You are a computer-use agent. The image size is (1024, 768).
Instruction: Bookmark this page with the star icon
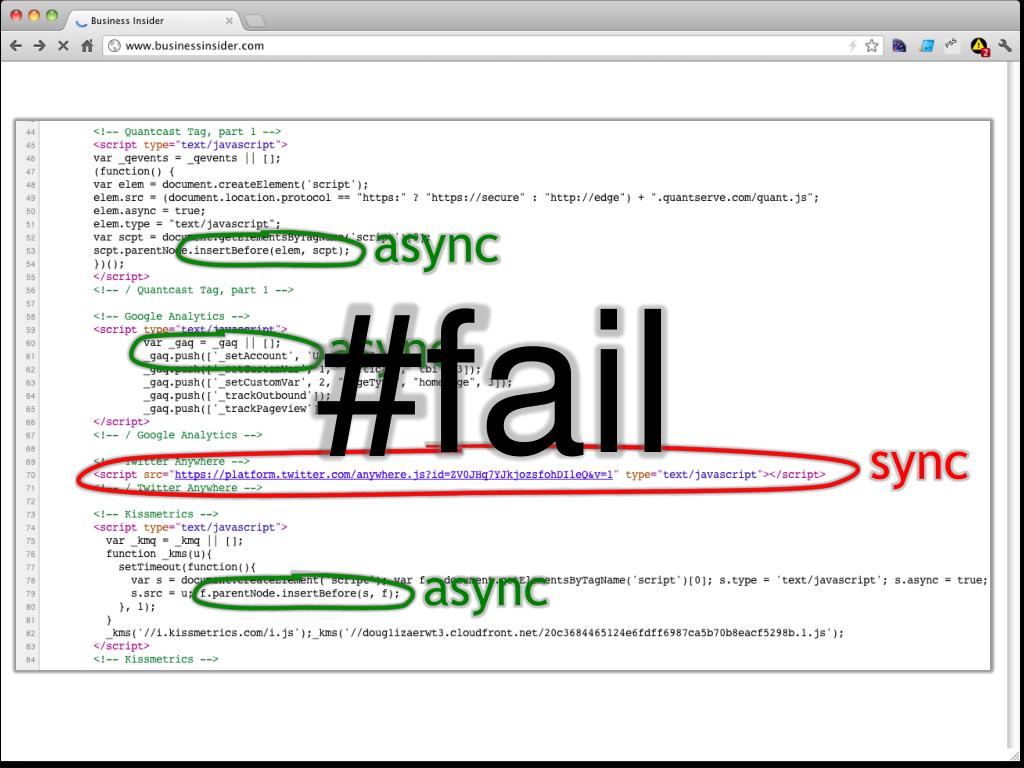click(871, 46)
